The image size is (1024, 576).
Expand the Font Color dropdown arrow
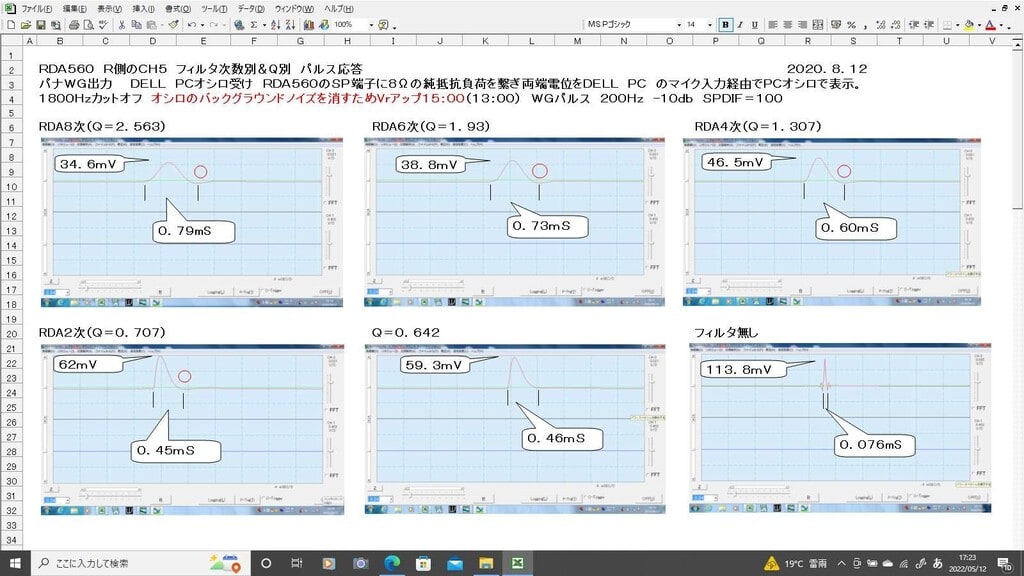point(1001,25)
